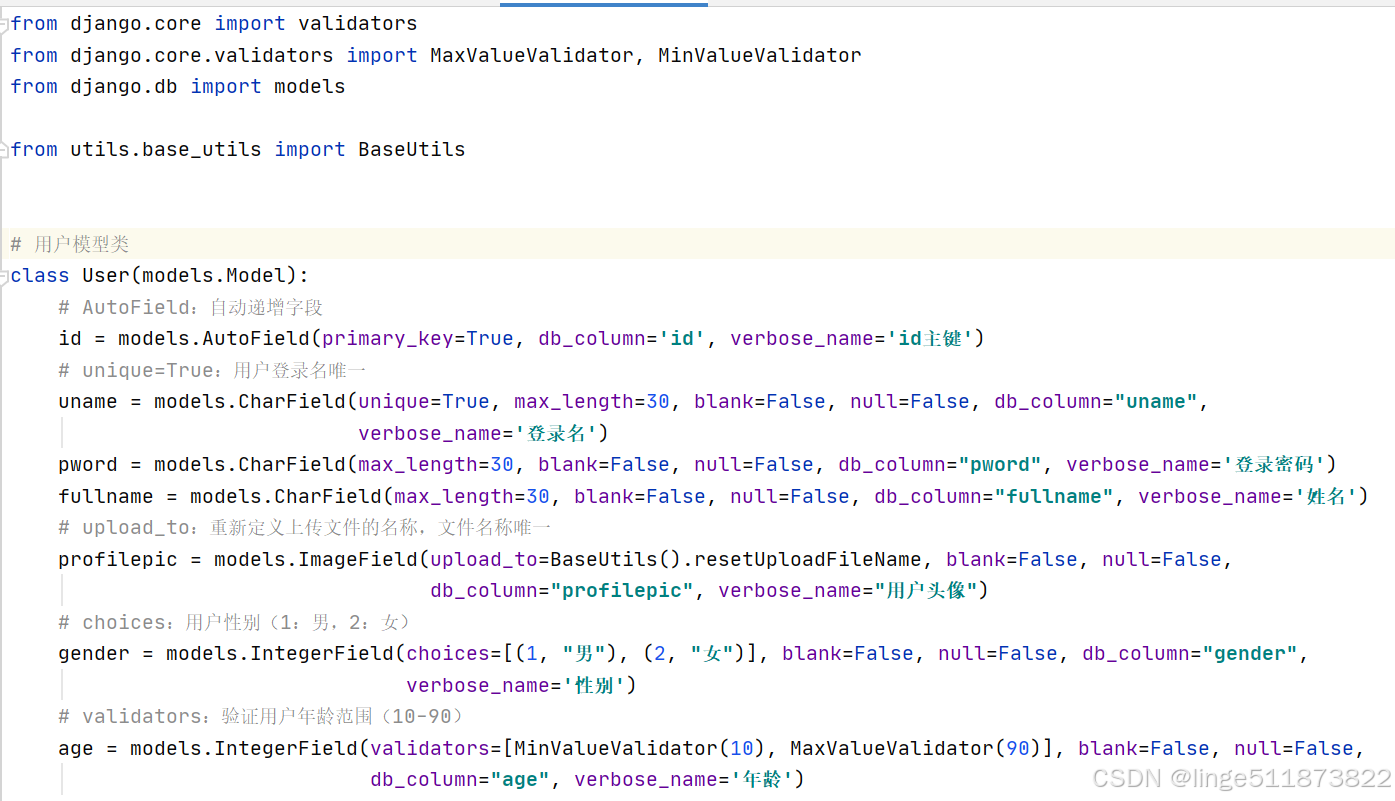Click the '登录密码' string
1395x801 pixels.
click(1275, 464)
